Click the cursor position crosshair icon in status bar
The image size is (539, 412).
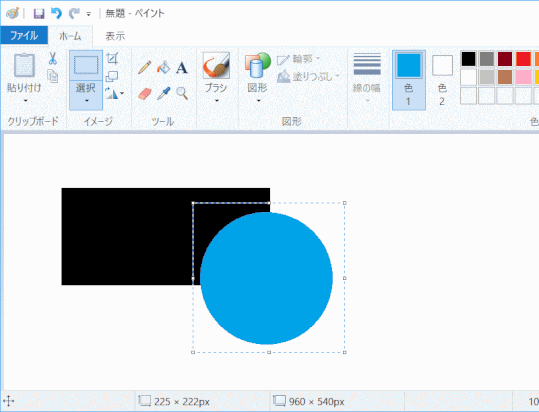click(9, 401)
